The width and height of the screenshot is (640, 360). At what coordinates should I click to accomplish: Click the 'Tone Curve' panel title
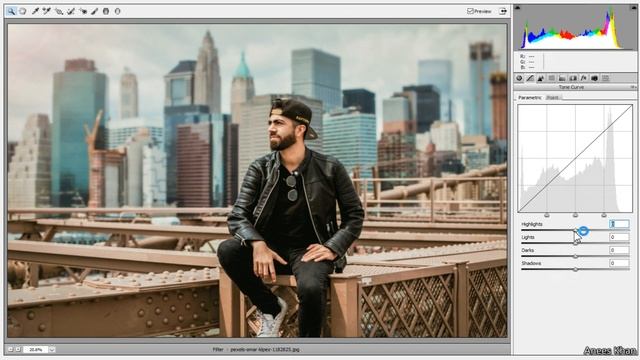(x=571, y=87)
